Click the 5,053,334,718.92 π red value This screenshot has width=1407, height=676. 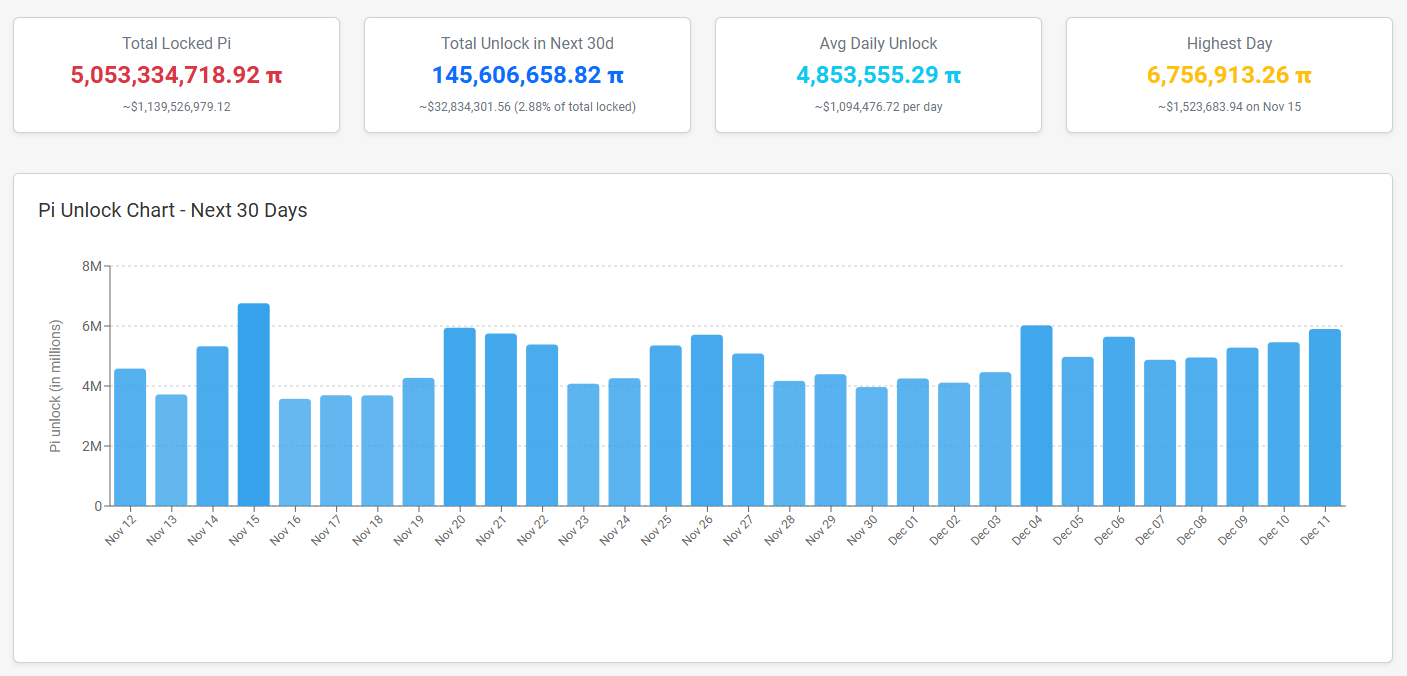[176, 73]
